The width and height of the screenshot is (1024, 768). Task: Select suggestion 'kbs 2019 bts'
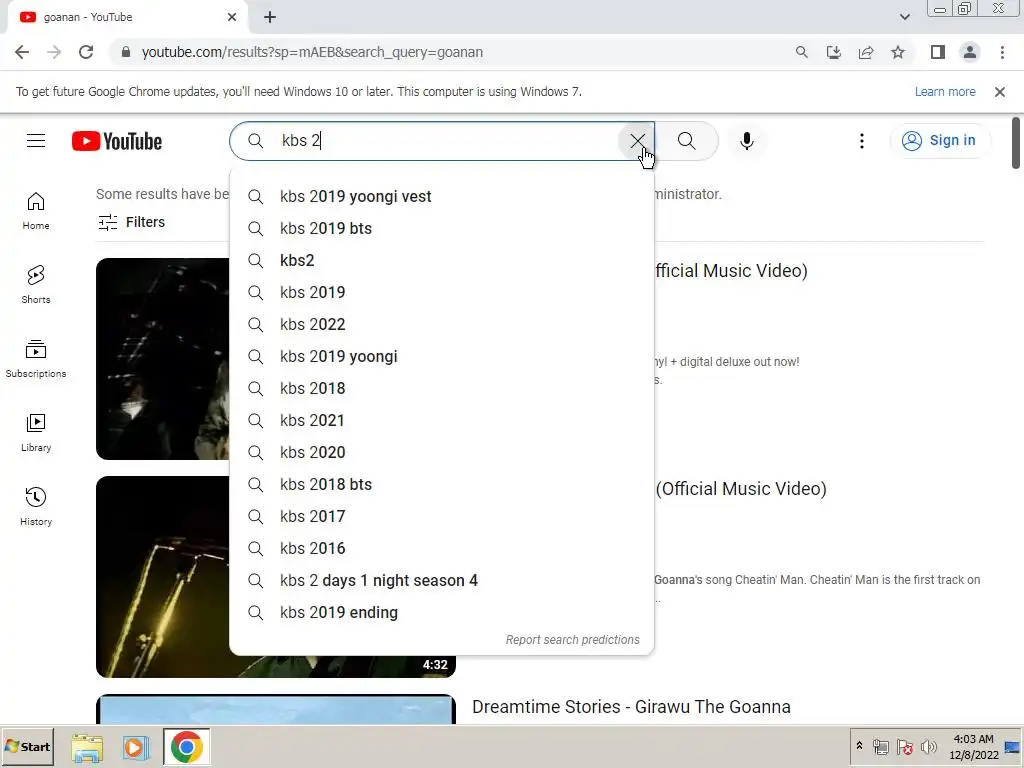(x=441, y=229)
